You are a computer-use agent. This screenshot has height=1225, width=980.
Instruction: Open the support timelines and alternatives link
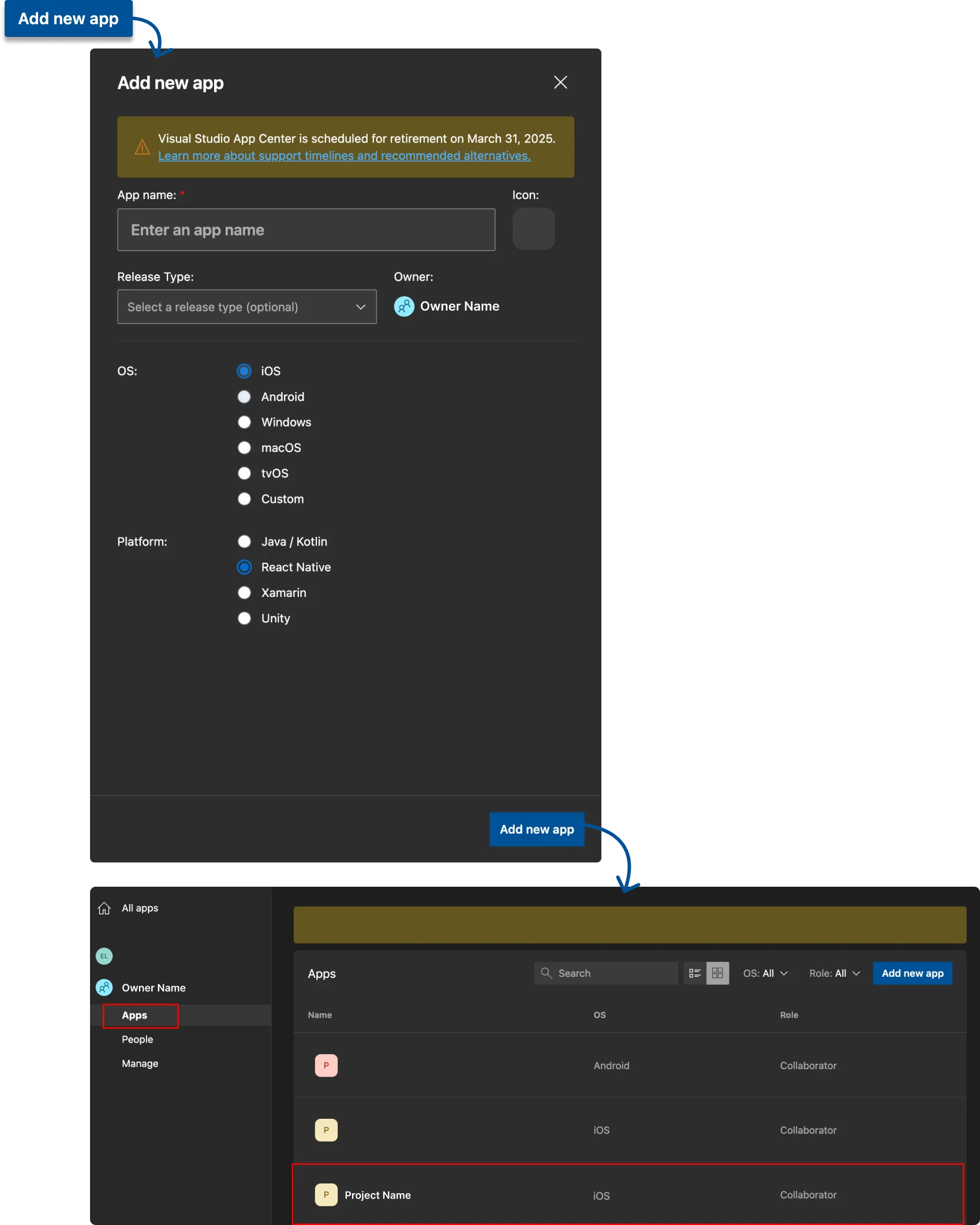345,156
